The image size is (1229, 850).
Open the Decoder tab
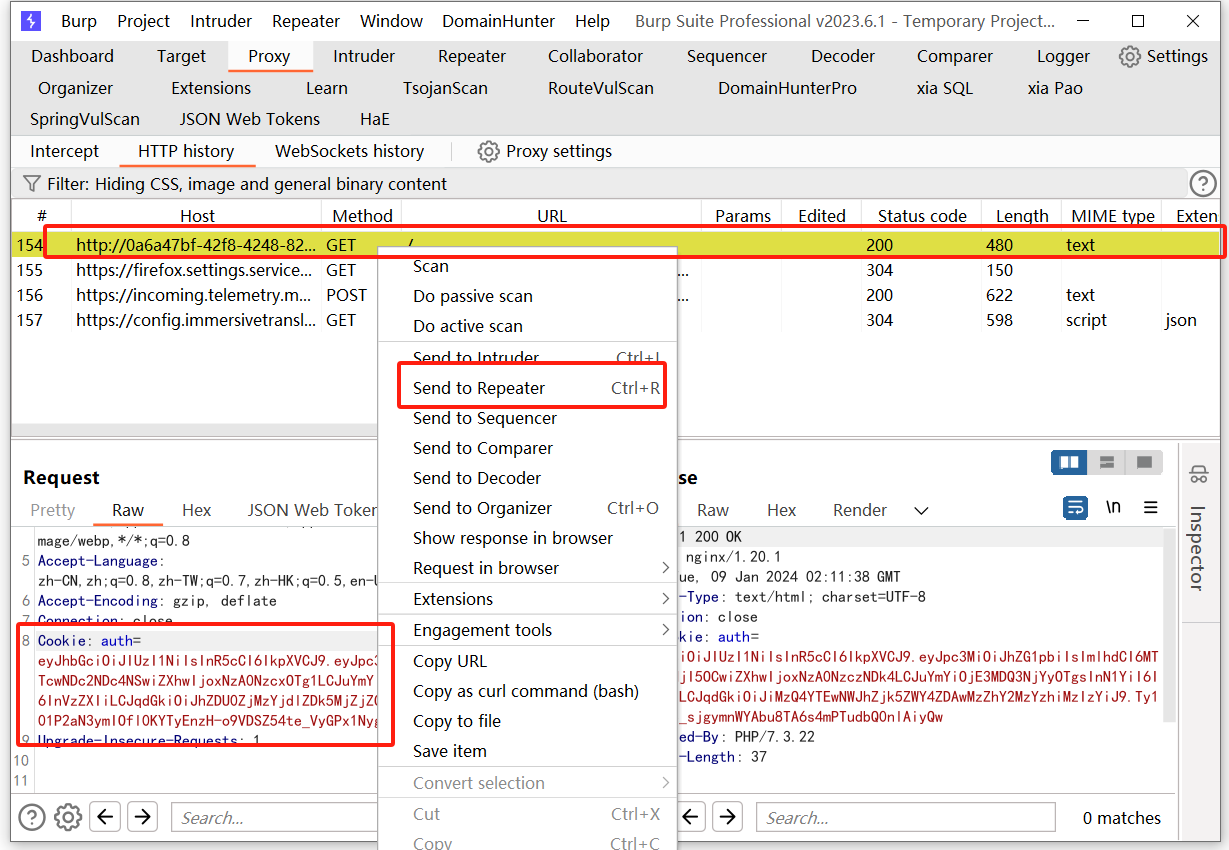coord(843,56)
